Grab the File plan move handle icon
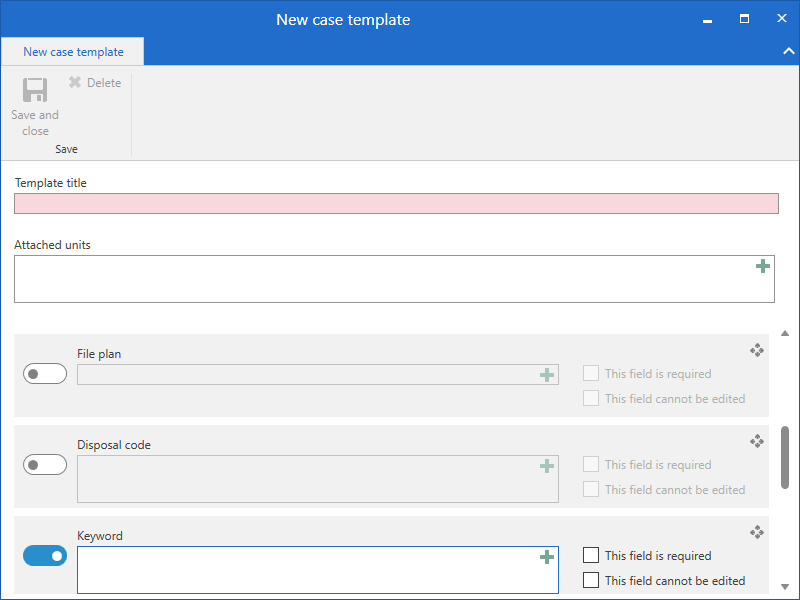The width and height of the screenshot is (800, 600). 757,350
